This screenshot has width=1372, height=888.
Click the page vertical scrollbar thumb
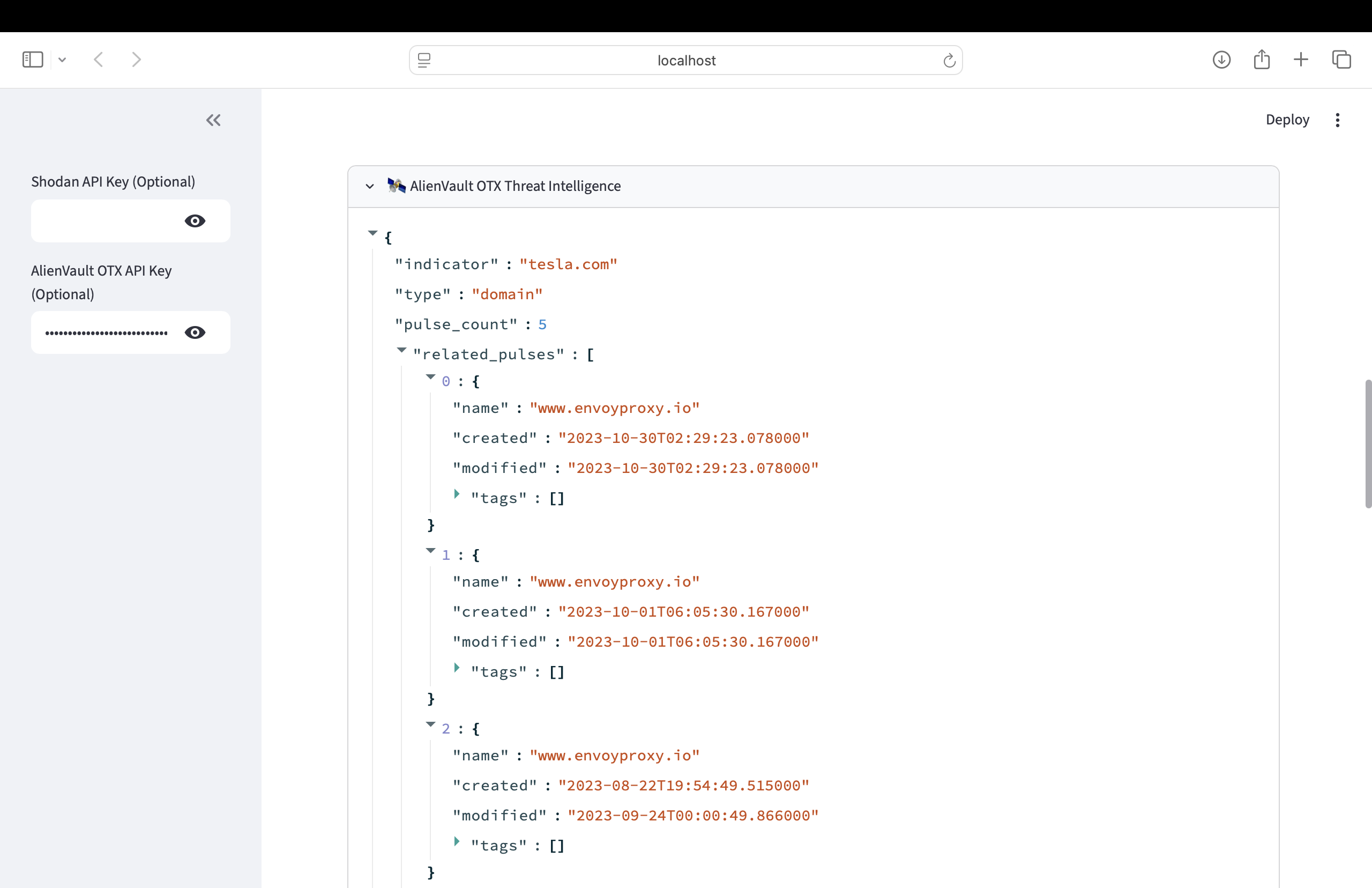tap(1368, 444)
